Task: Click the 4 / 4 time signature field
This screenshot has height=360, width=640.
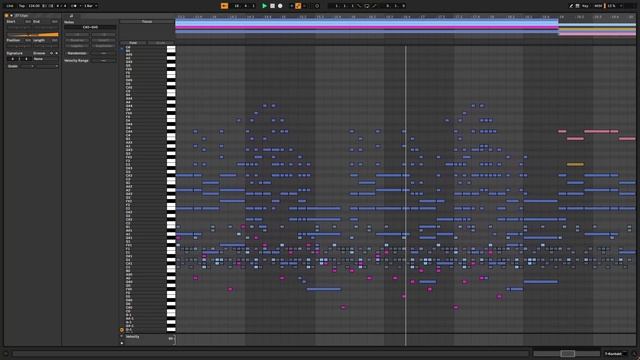Action: [x=61, y=6]
